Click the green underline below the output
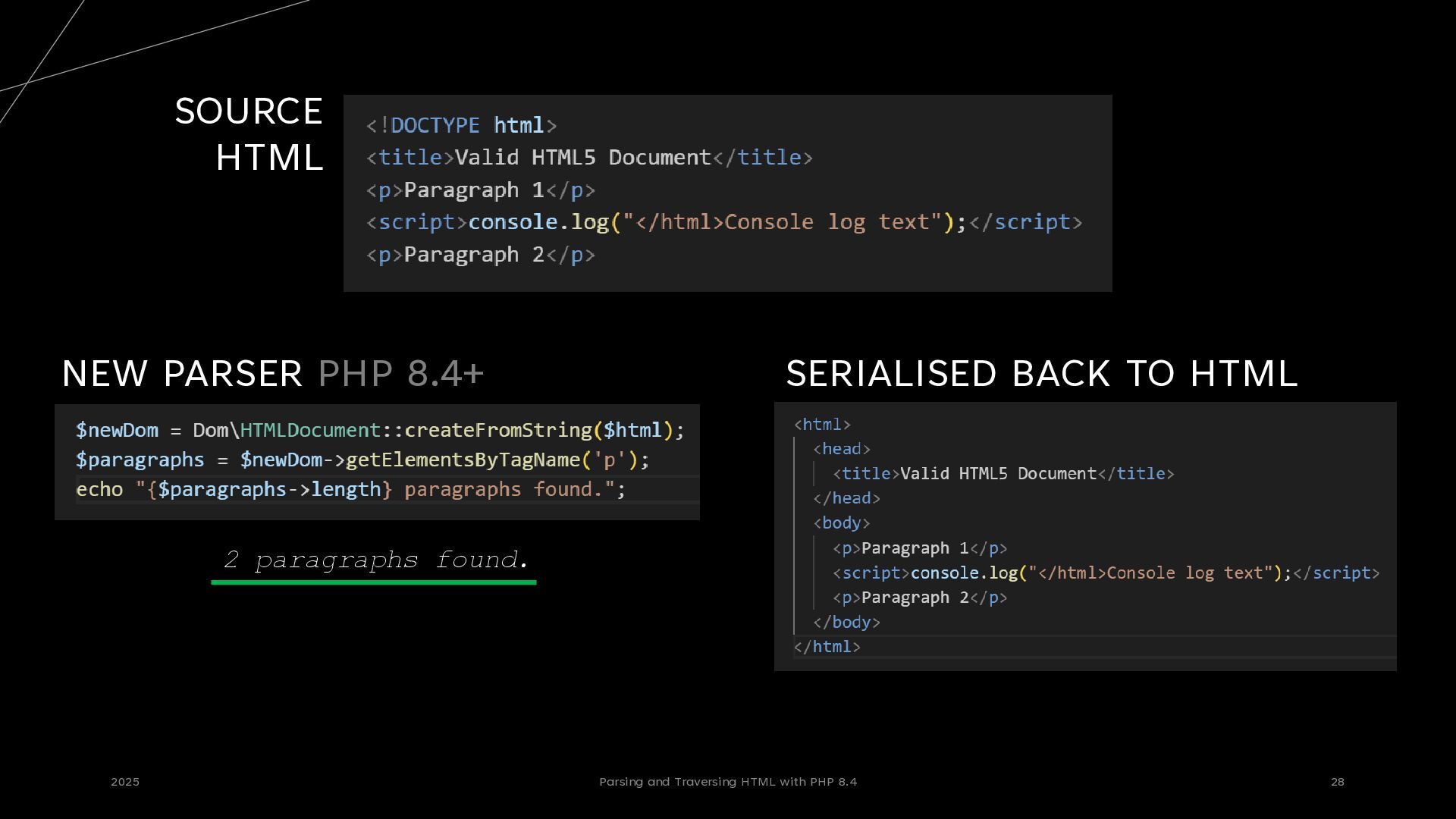This screenshot has width=1456, height=819. (x=373, y=582)
